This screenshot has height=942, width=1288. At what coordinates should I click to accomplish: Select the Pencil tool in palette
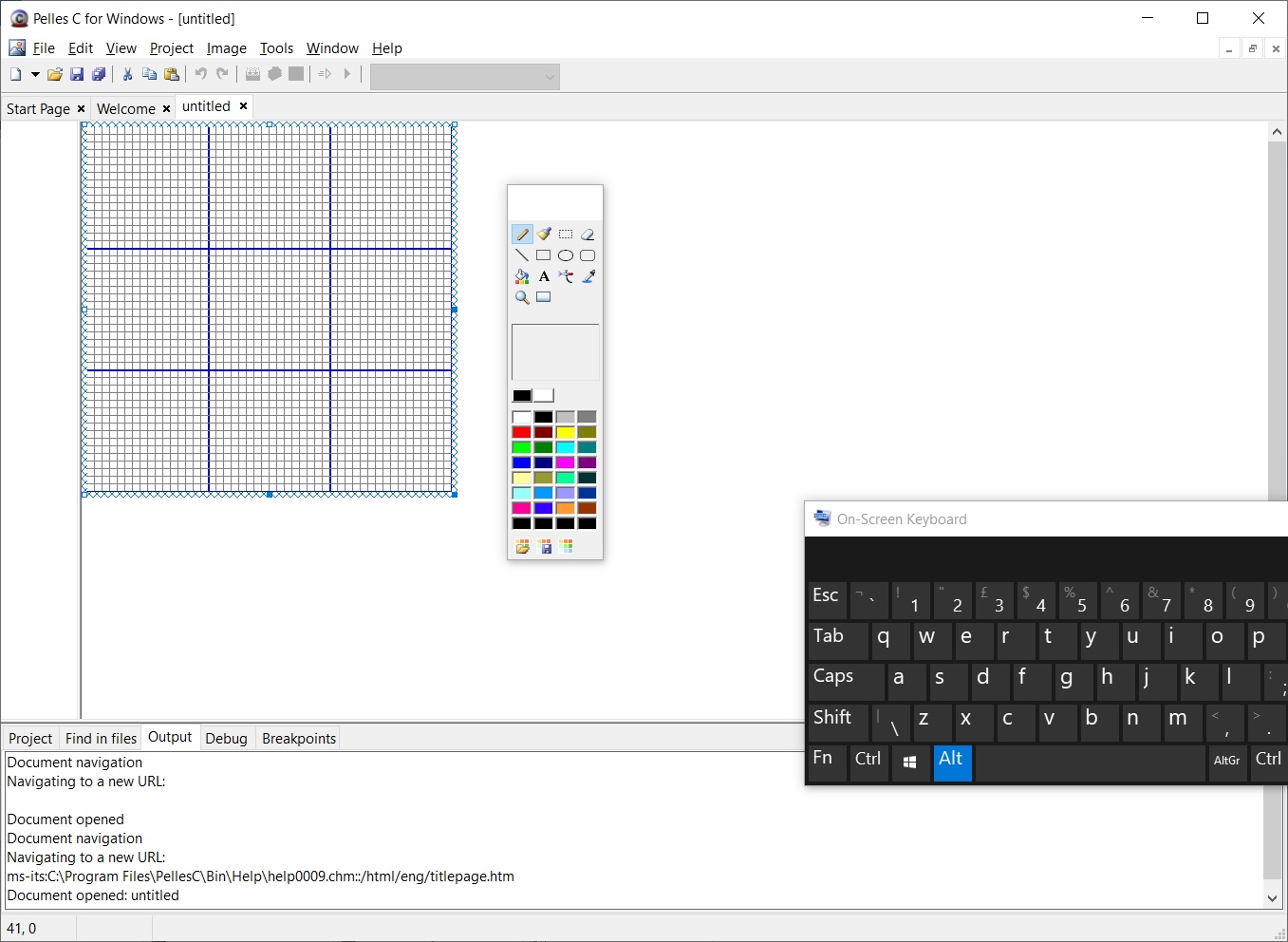pyautogui.click(x=522, y=235)
